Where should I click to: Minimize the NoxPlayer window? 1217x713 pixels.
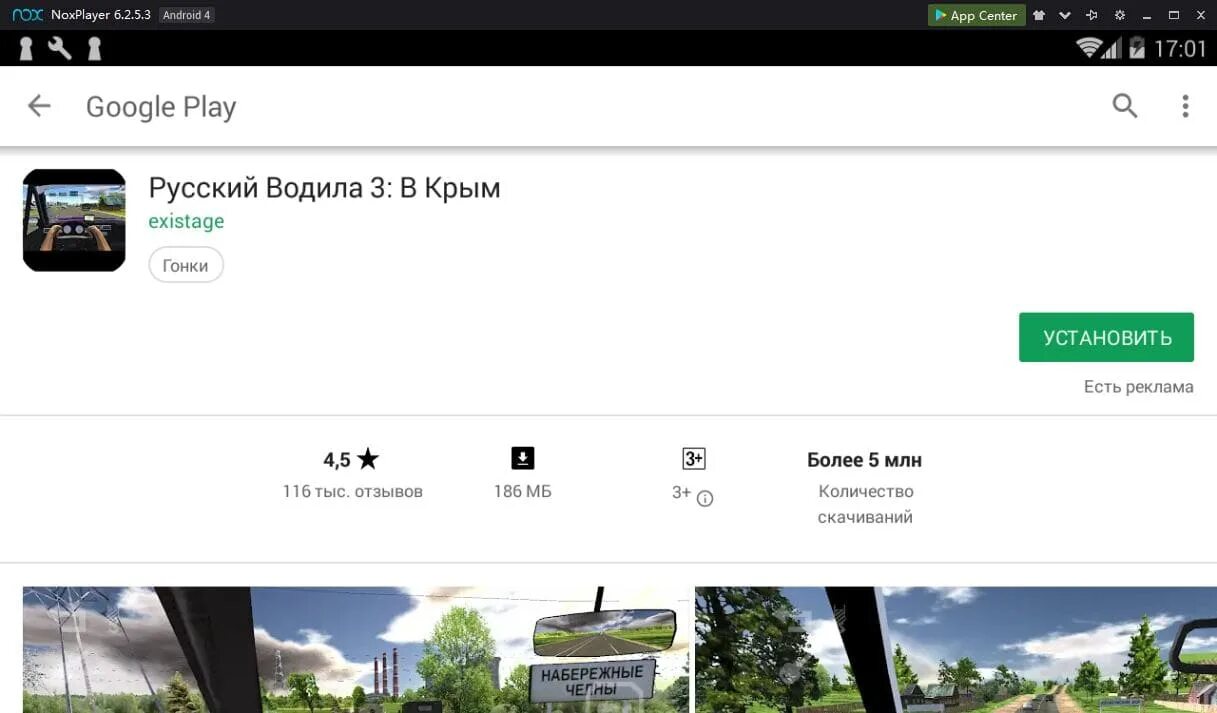(1146, 15)
